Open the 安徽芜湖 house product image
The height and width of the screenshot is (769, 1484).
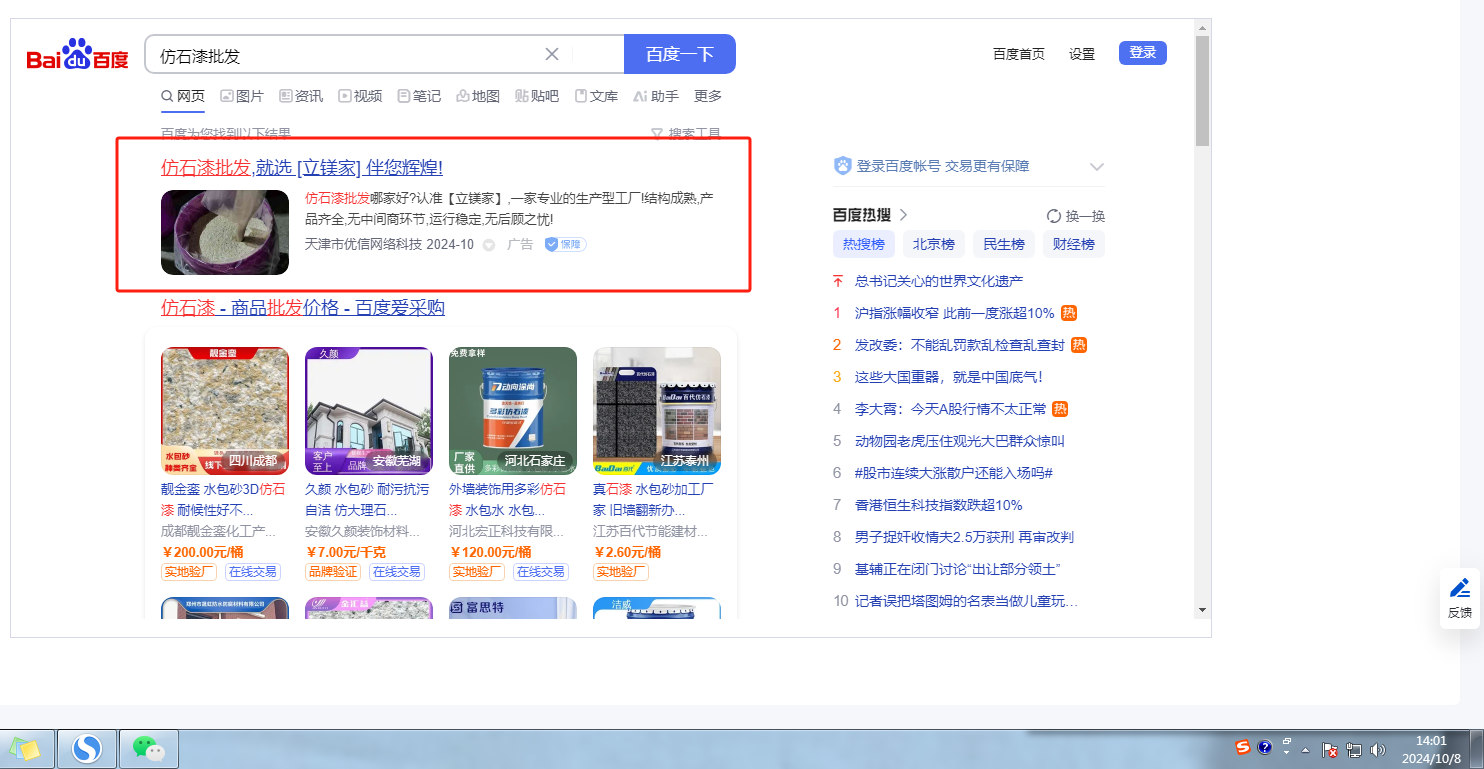tap(369, 410)
